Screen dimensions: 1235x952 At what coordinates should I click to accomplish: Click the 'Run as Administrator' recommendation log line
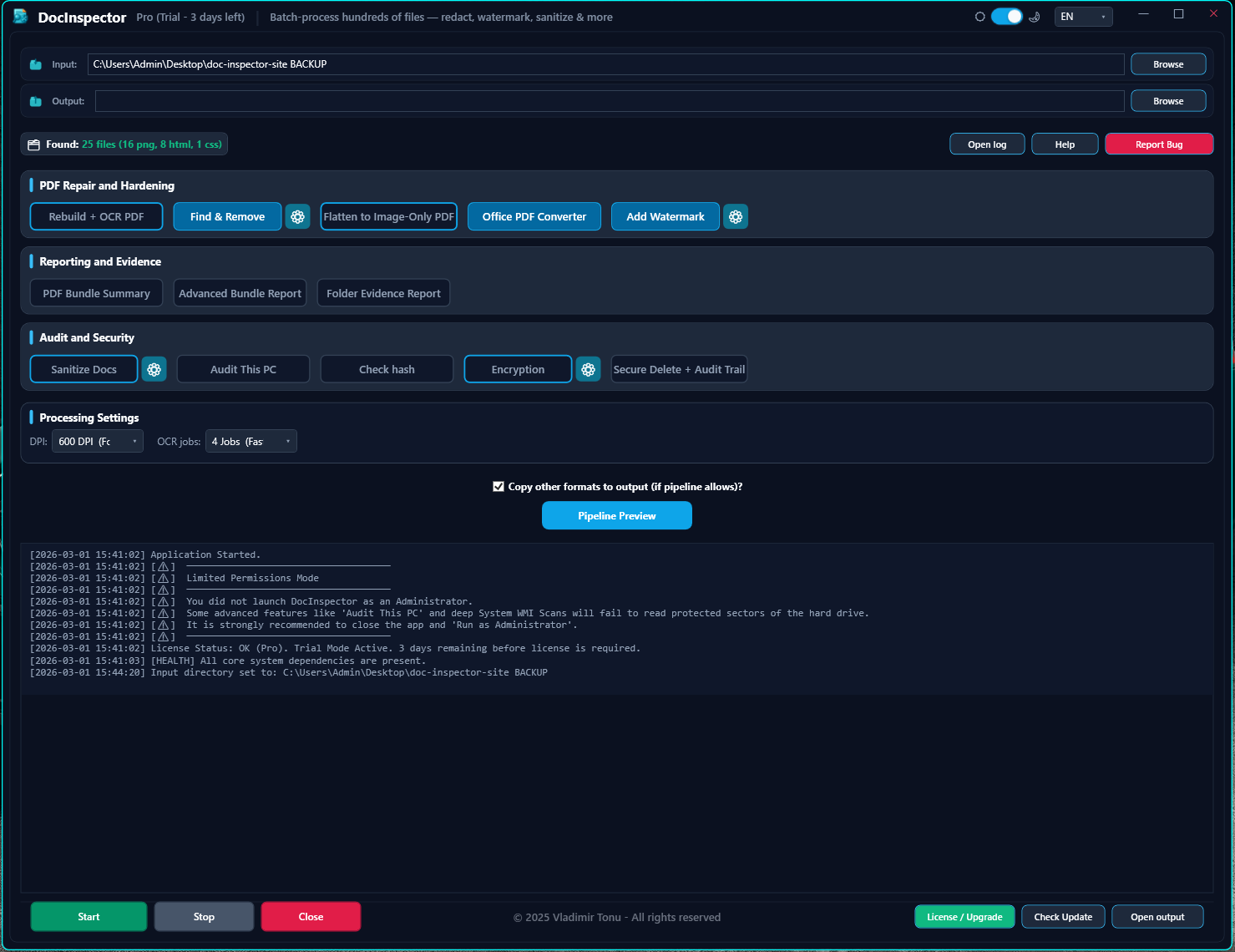point(304,625)
